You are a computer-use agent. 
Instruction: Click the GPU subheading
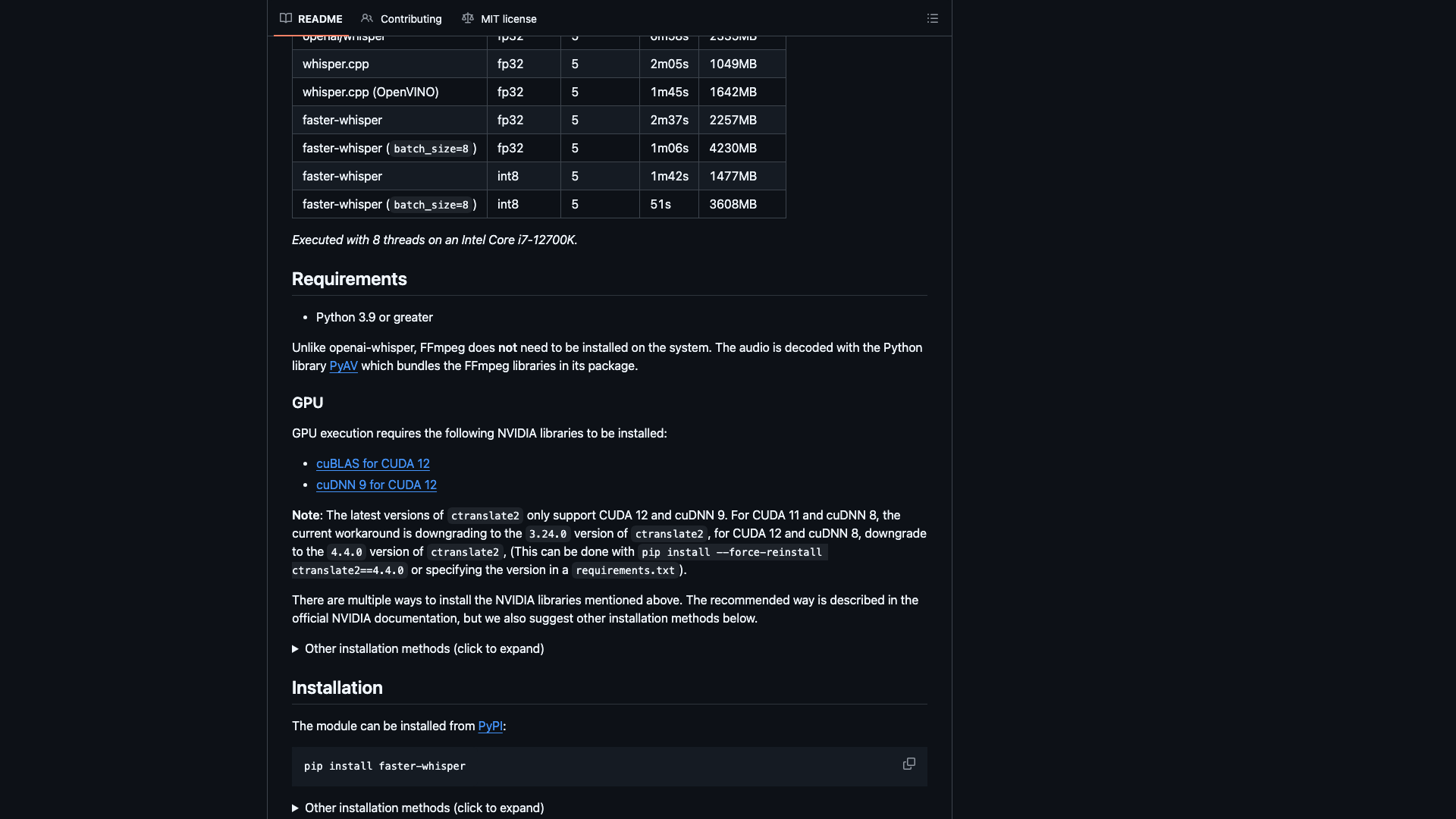click(x=307, y=403)
